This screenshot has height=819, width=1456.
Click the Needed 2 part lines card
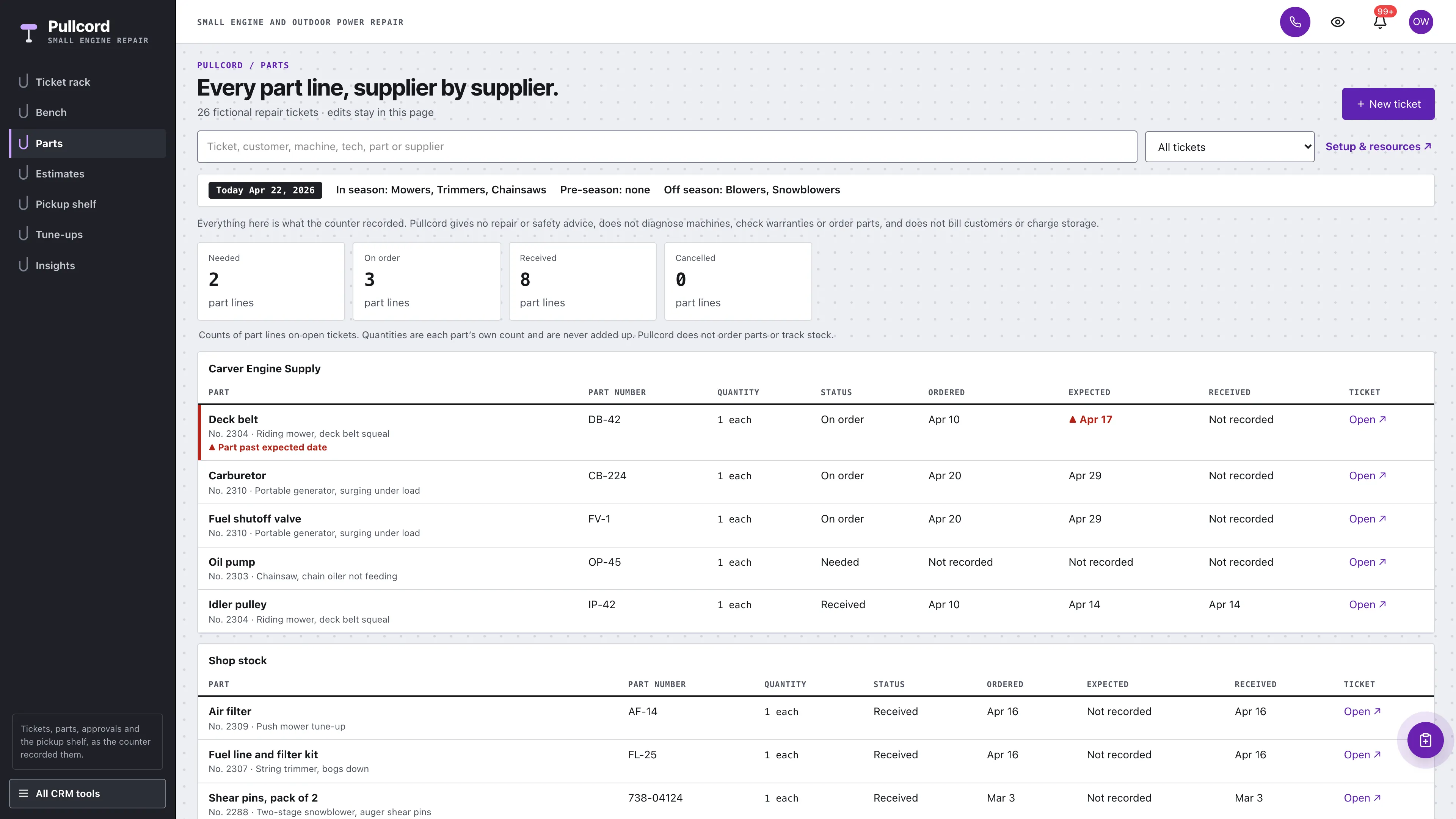(x=271, y=281)
